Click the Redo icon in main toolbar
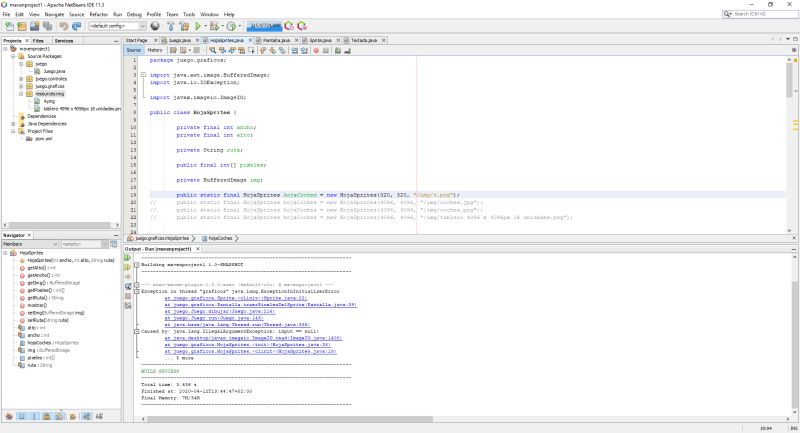Viewport: 800px width, 433px height. point(77,26)
